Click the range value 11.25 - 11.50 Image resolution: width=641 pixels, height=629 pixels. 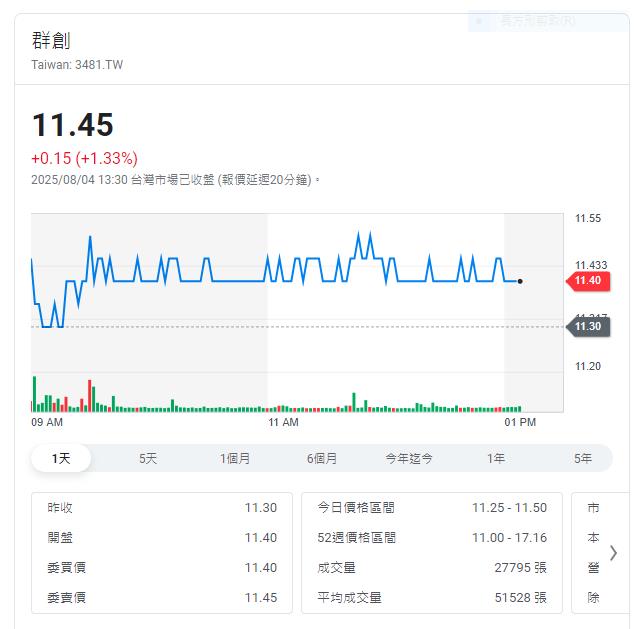pos(510,508)
